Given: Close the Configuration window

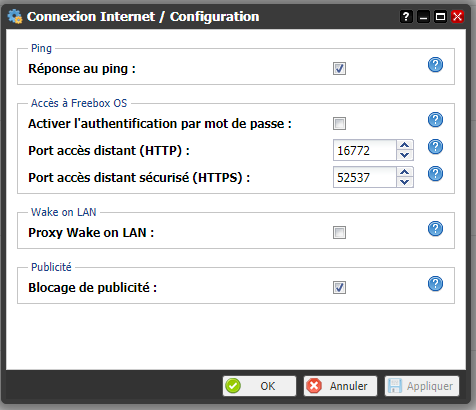Looking at the screenshot, I should pos(457,16).
